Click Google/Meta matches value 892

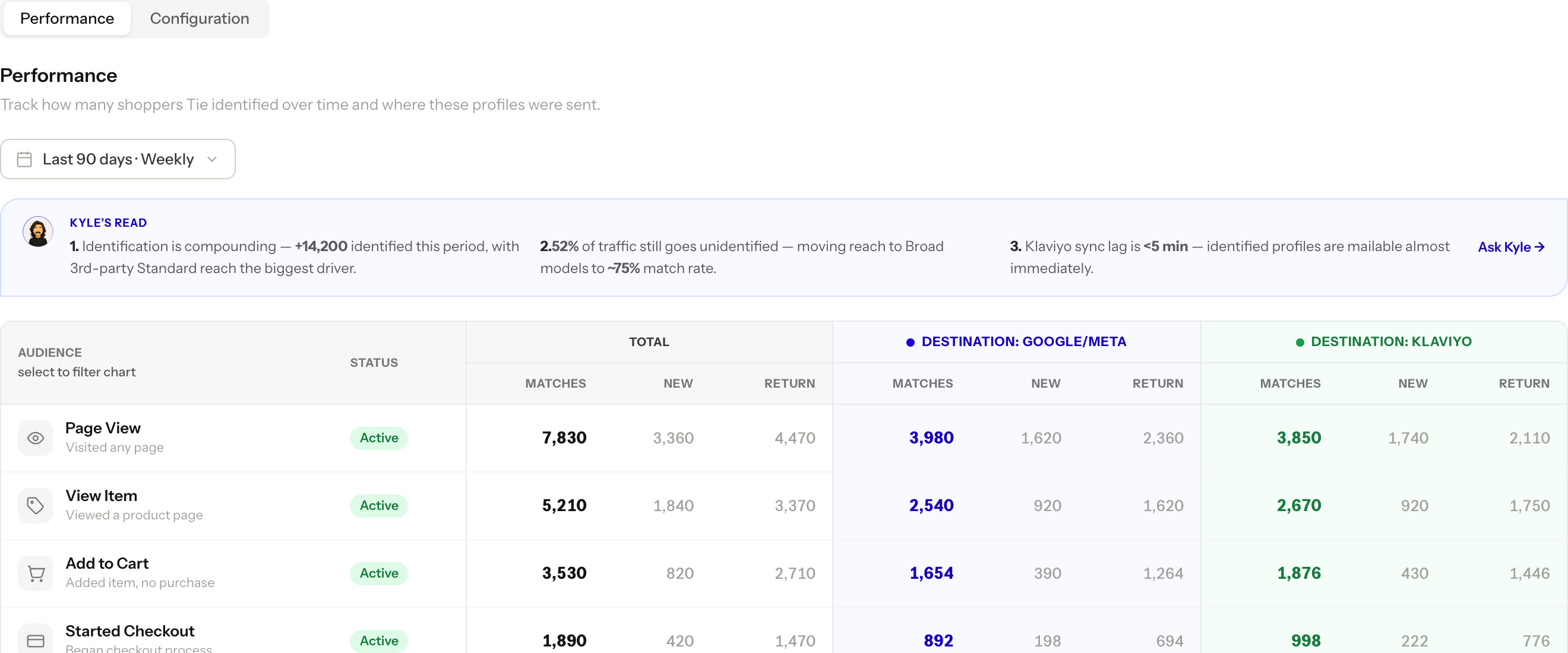point(938,640)
